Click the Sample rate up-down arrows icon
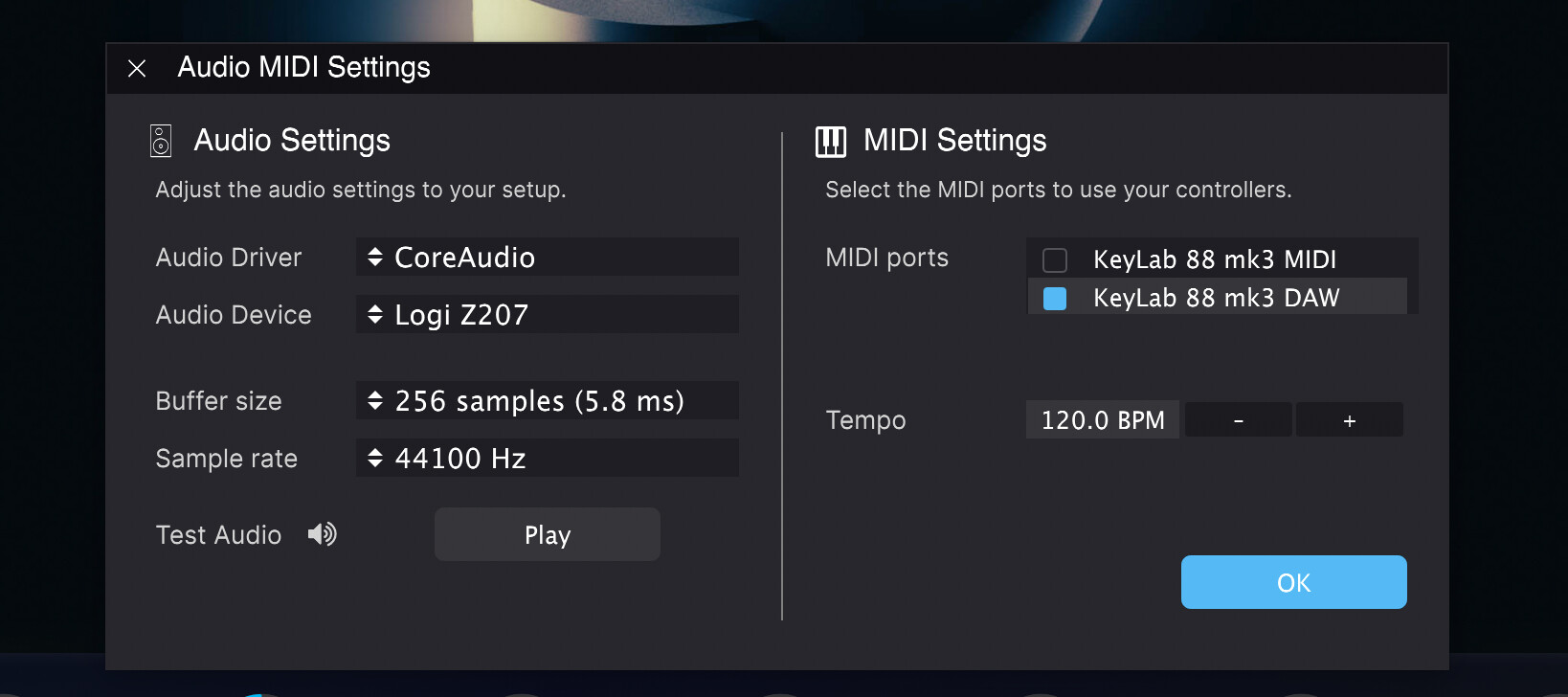 click(375, 458)
